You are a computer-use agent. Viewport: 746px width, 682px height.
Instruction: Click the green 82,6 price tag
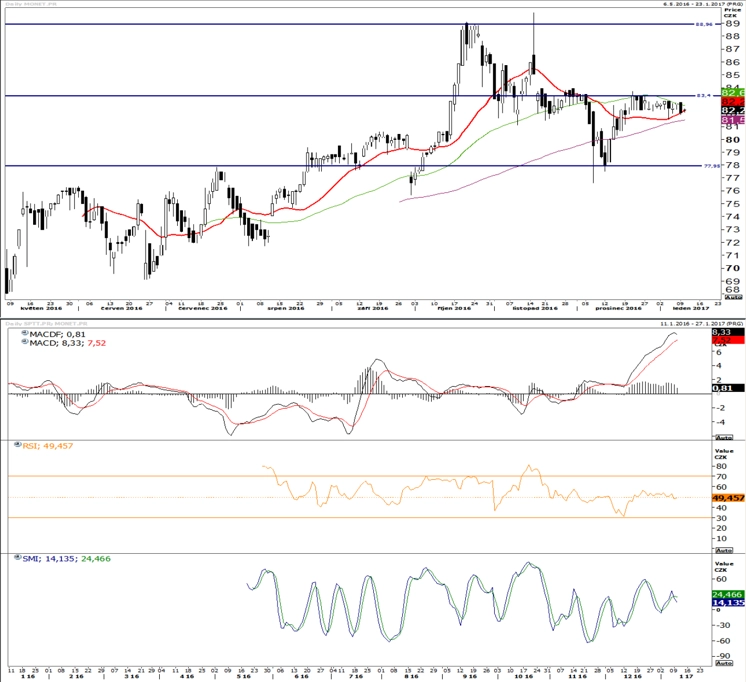(732, 92)
